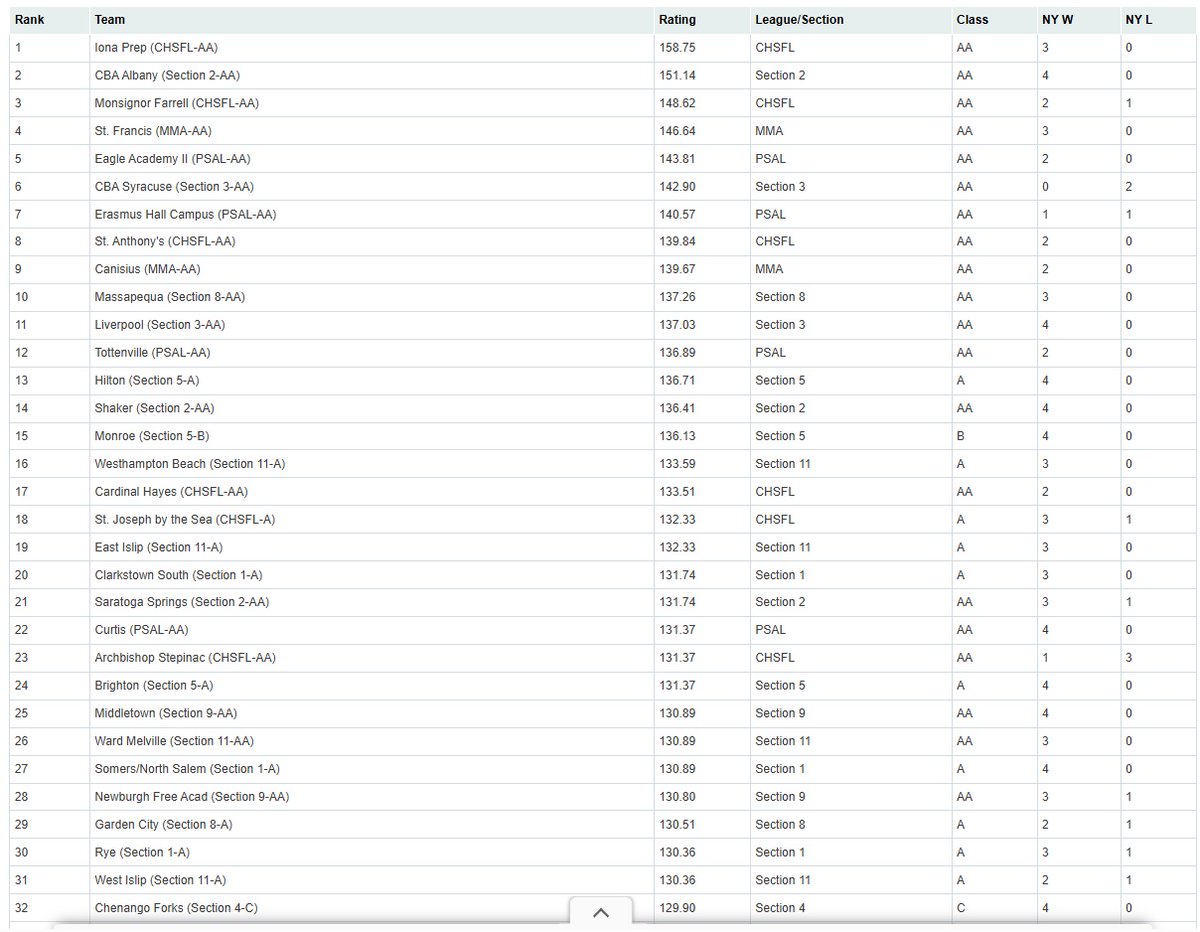Click Tottenville (PSAL-AA) team cell

[x=370, y=353]
